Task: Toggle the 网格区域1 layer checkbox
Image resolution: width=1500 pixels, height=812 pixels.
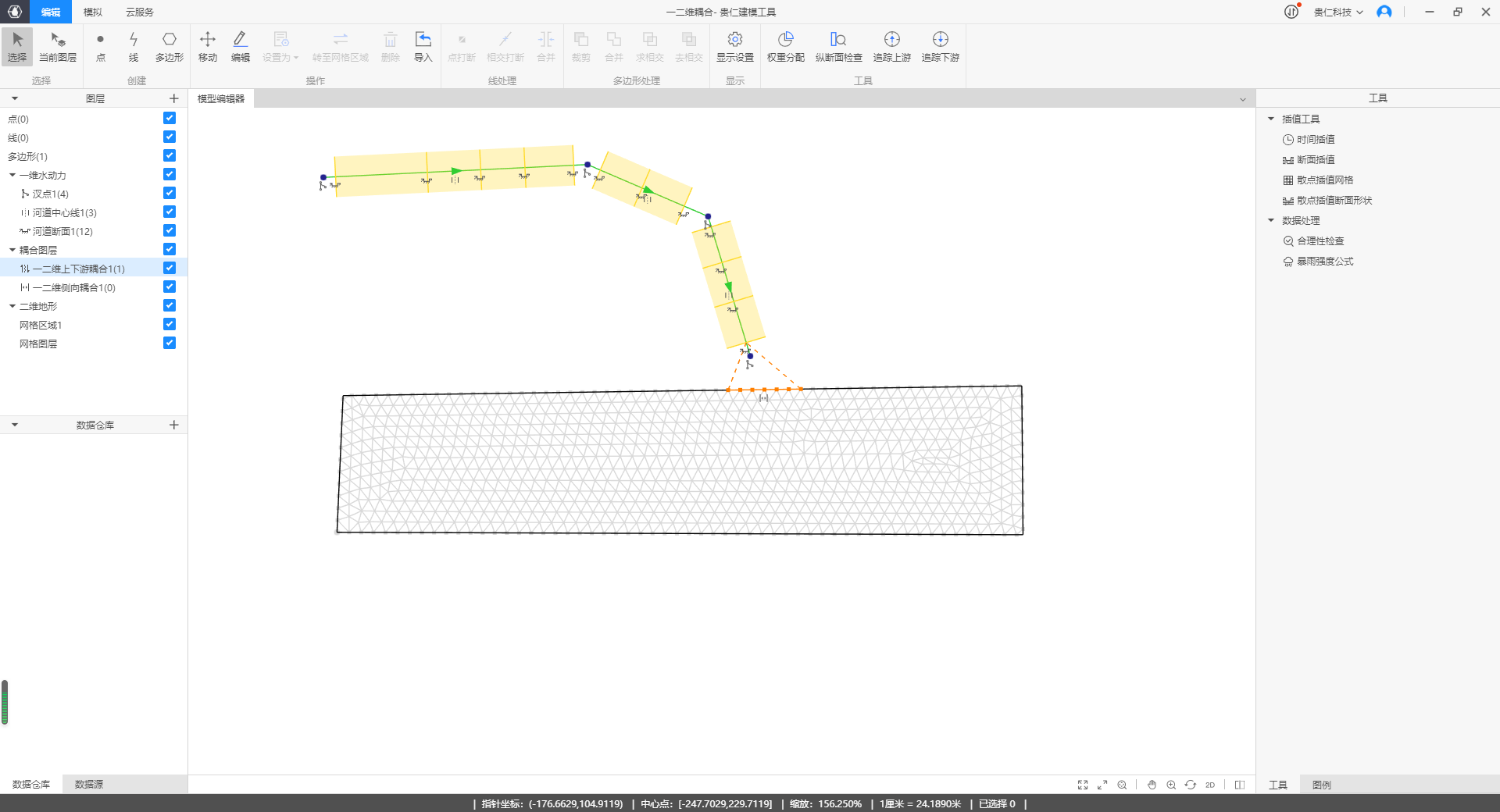Action: (170, 324)
